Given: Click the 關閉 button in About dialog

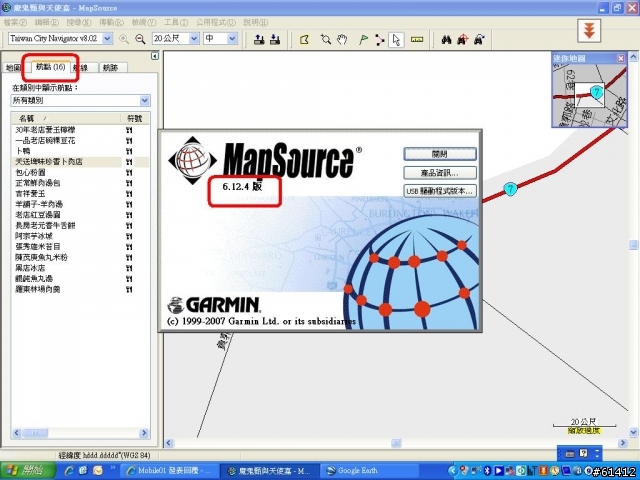Looking at the screenshot, I should tap(440, 154).
